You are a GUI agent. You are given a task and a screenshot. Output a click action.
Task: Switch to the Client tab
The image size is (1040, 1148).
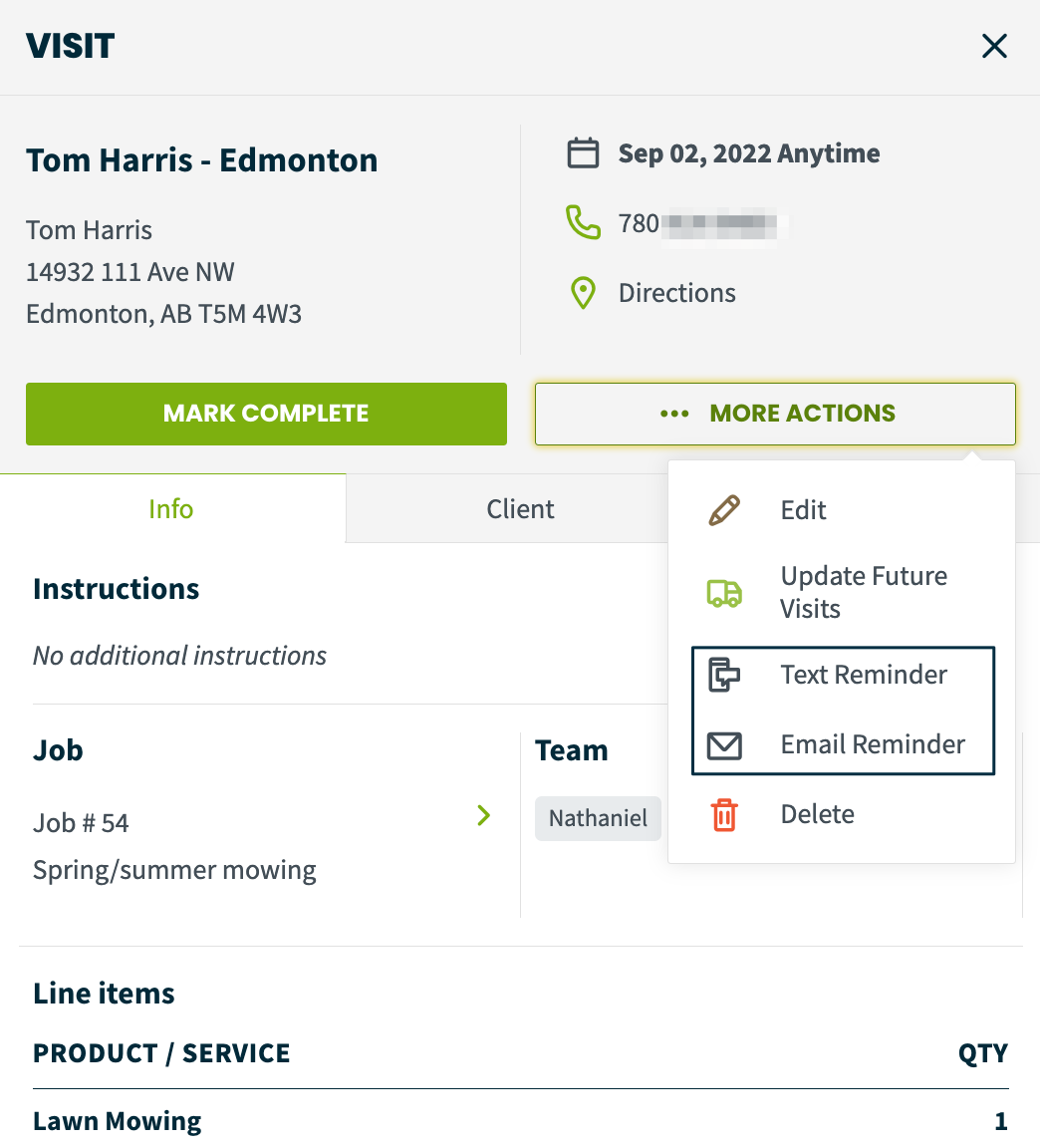[x=520, y=509]
